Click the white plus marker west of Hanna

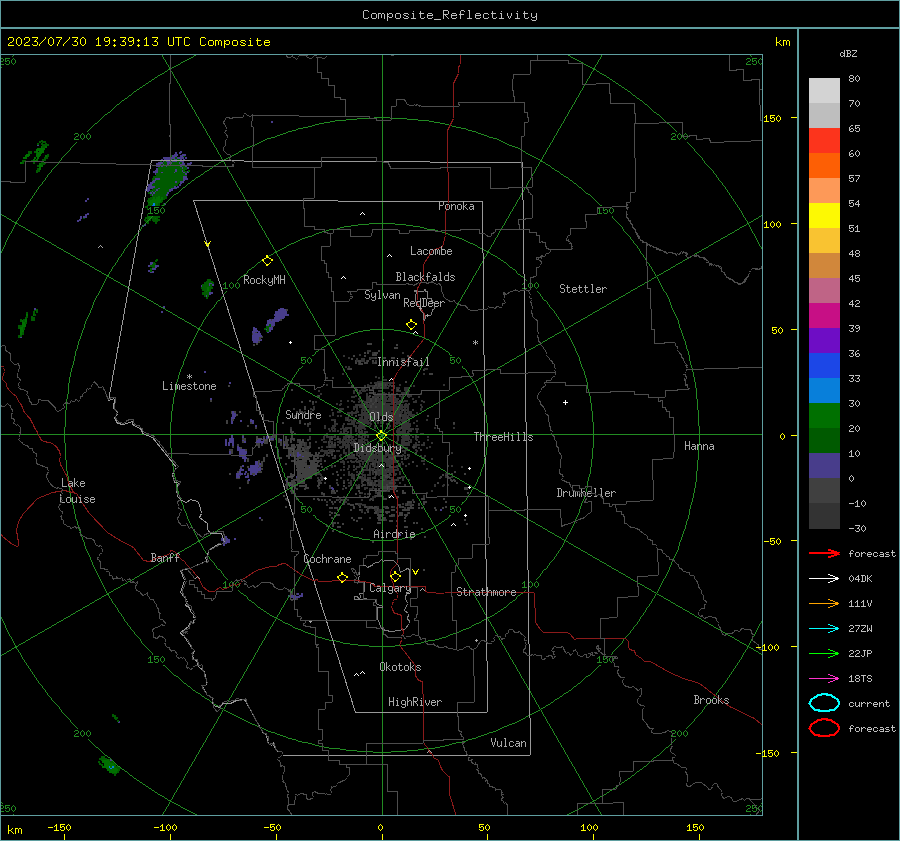pos(565,402)
